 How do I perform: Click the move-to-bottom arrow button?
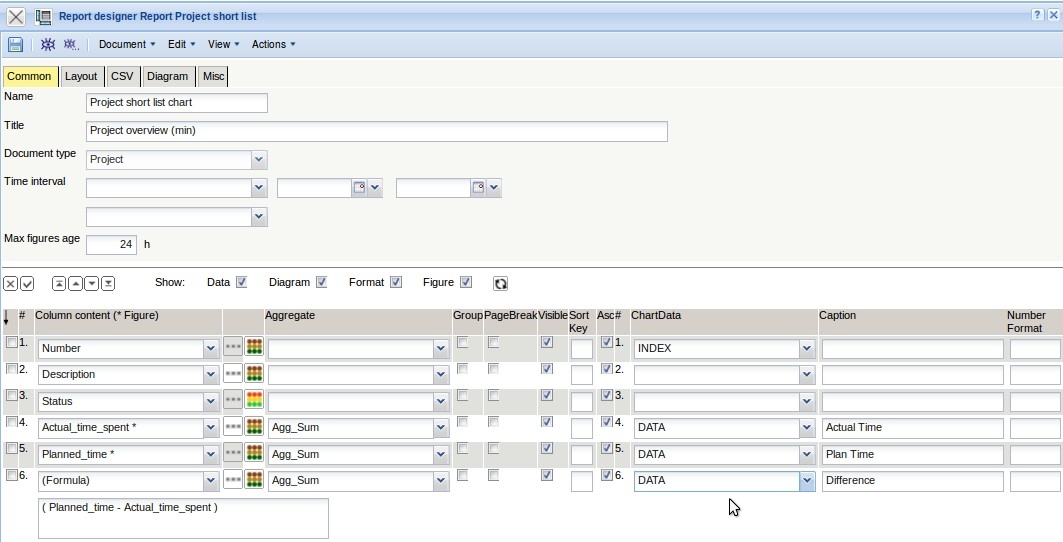[108, 284]
